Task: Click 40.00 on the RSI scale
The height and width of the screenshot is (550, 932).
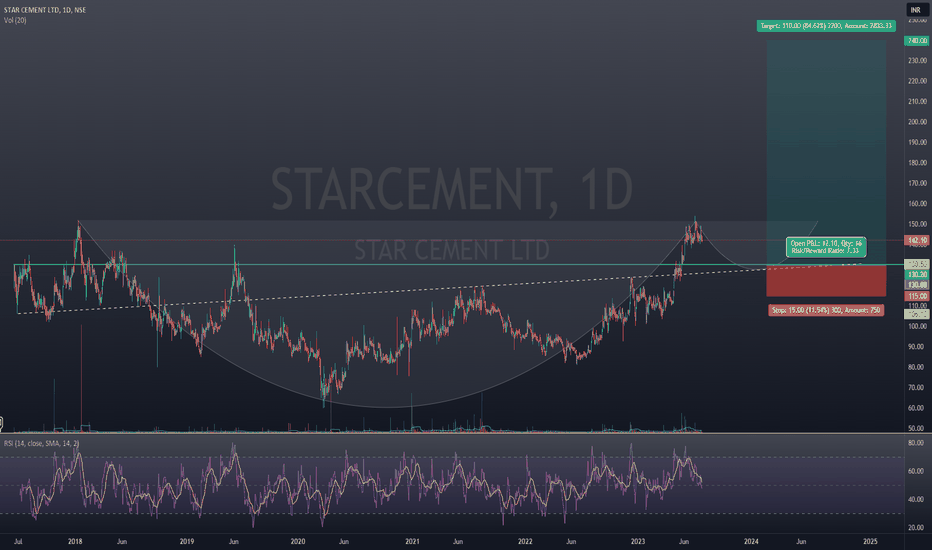Action: tap(916, 499)
